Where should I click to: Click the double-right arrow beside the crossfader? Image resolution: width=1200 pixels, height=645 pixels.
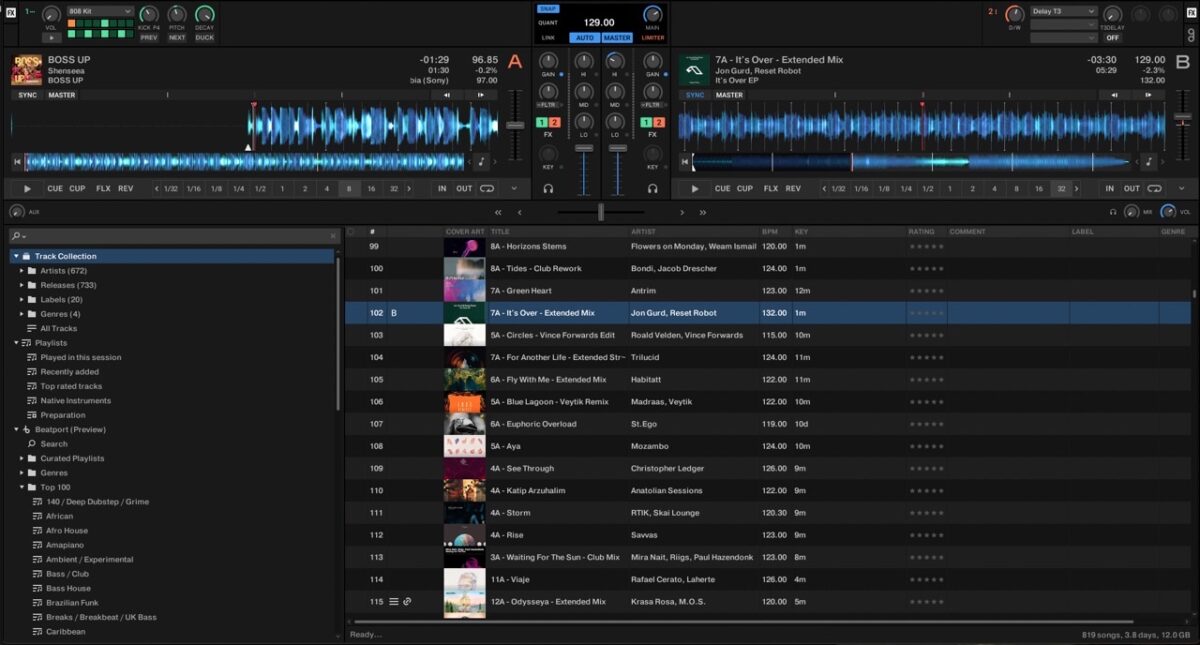[x=703, y=212]
